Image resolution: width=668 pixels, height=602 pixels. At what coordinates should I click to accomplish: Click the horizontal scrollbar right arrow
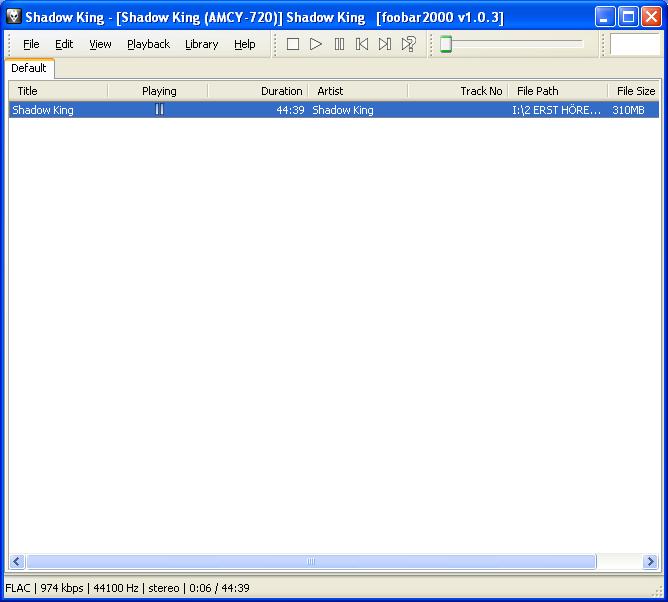pos(651,562)
